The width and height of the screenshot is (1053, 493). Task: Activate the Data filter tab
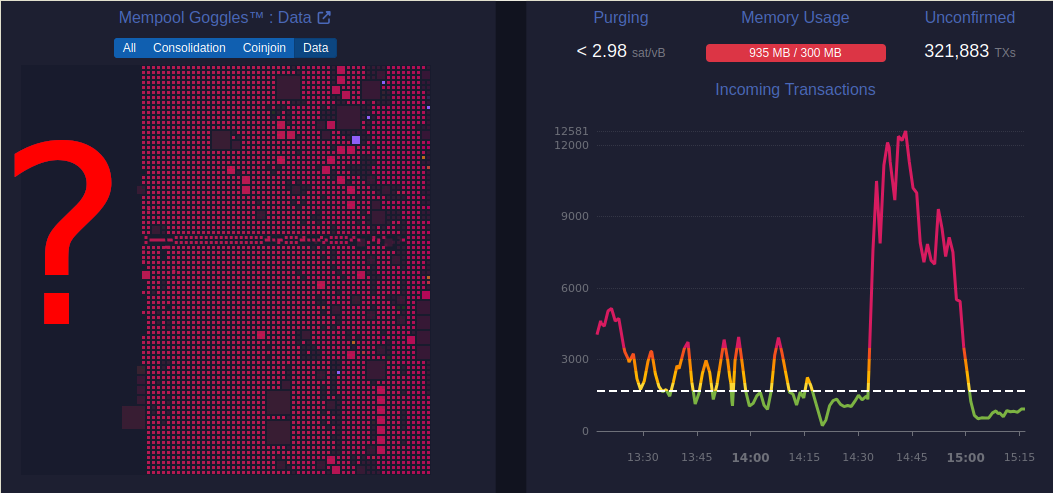coord(315,48)
